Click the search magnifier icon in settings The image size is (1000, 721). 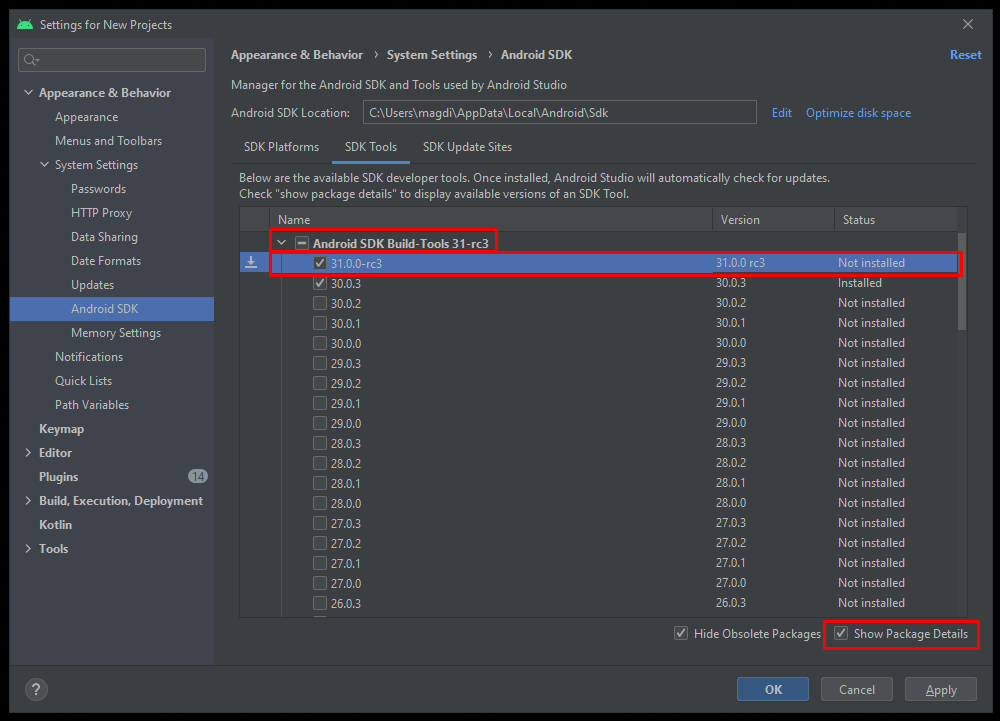pos(29,60)
